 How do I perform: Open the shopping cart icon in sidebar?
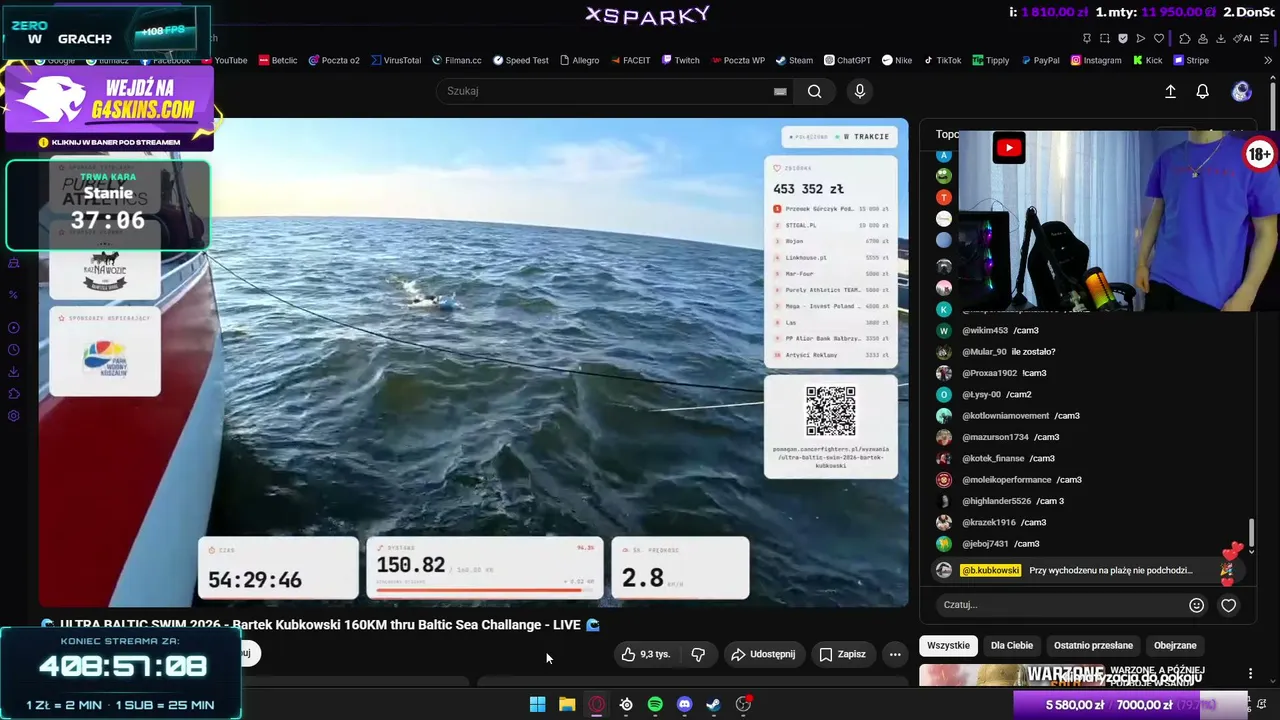[14, 263]
